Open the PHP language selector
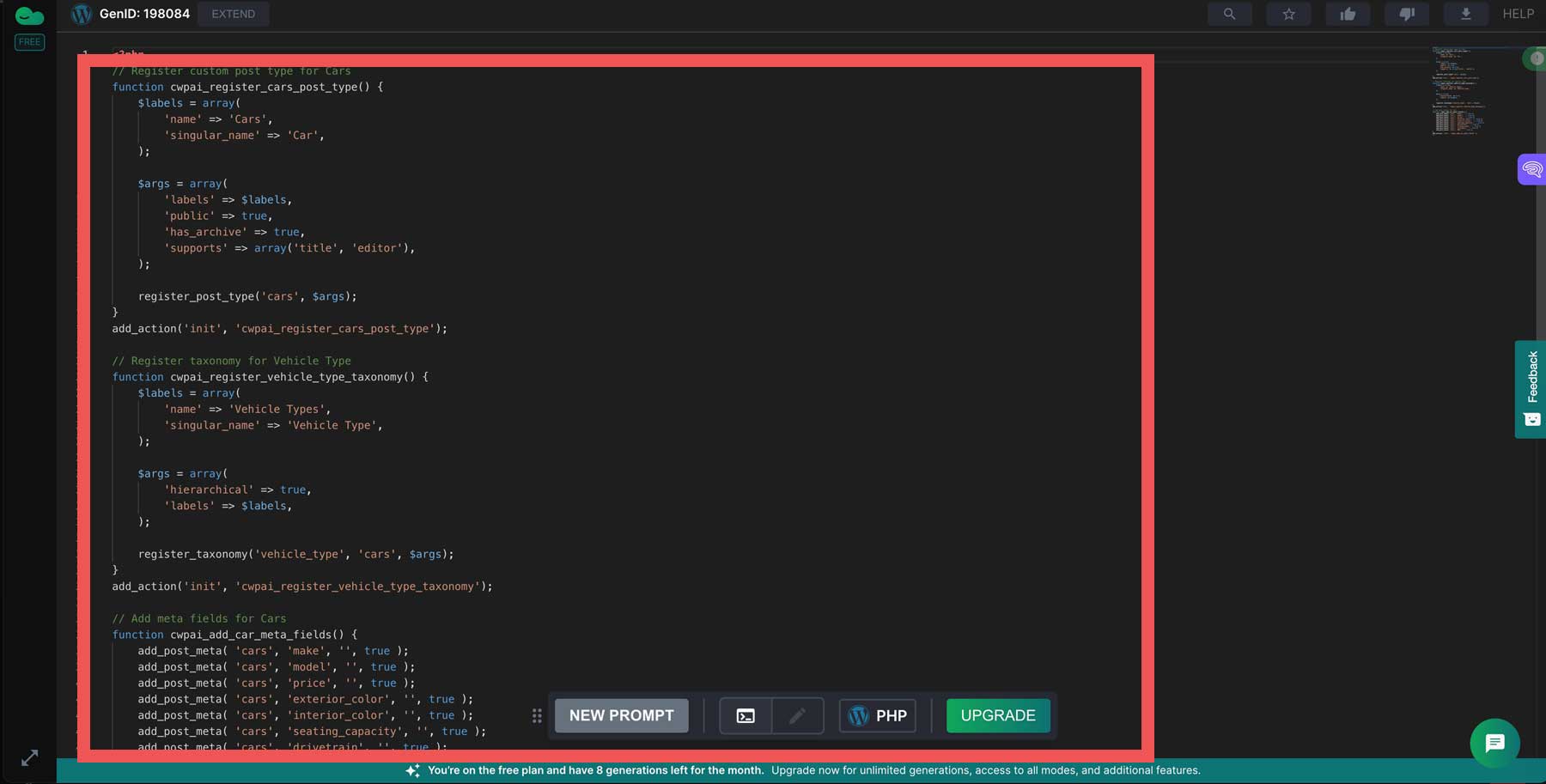Screen dimensions: 1546x784 tap(877, 714)
